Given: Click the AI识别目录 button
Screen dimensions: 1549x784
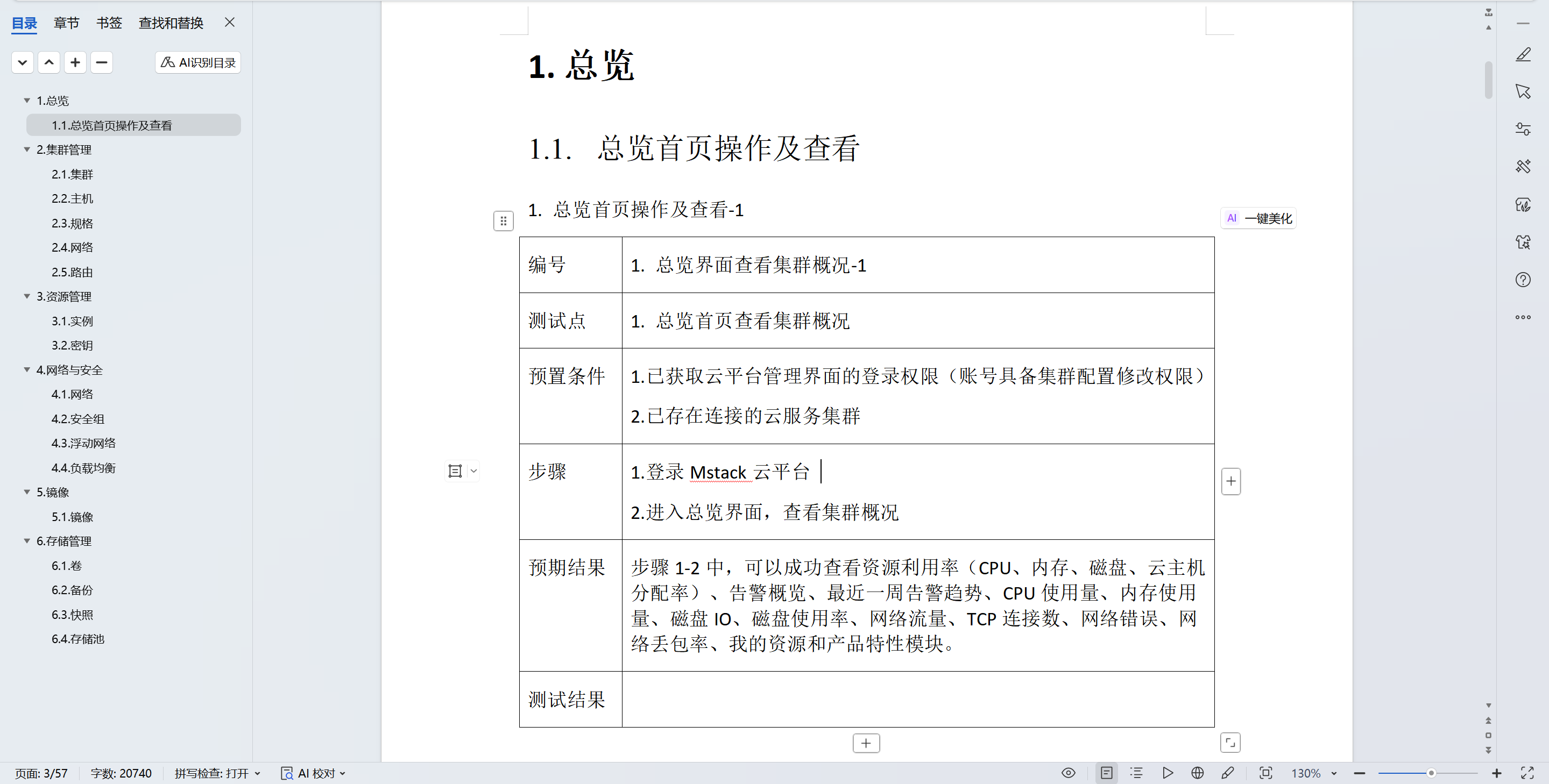Looking at the screenshot, I should point(198,62).
